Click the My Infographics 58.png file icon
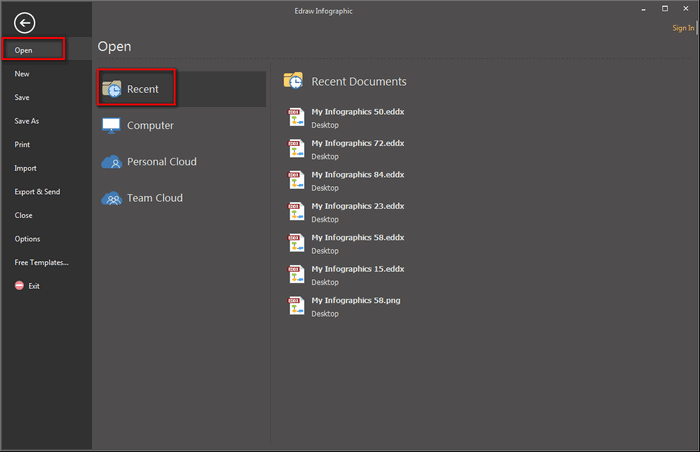The width and height of the screenshot is (700, 452). [295, 306]
